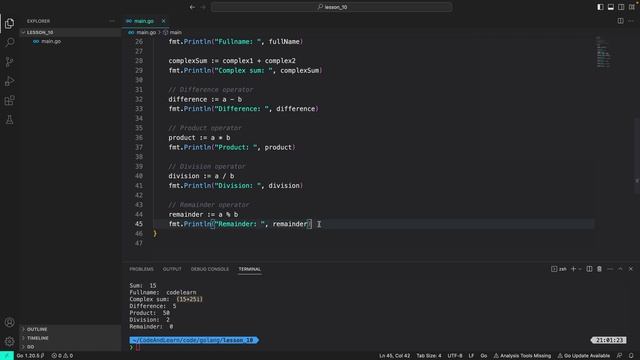
Task: Open the remote window indicator in status bar
Action: [7, 356]
